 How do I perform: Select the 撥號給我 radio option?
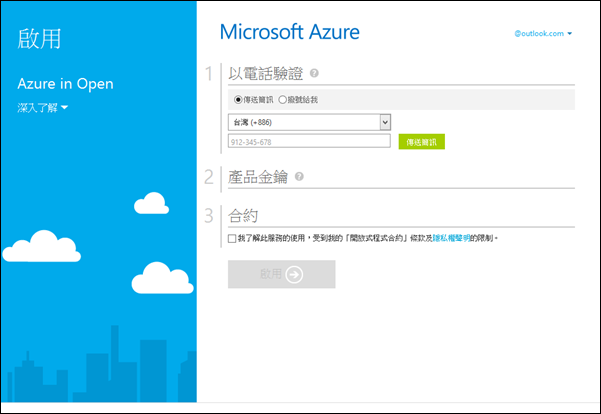pos(283,100)
